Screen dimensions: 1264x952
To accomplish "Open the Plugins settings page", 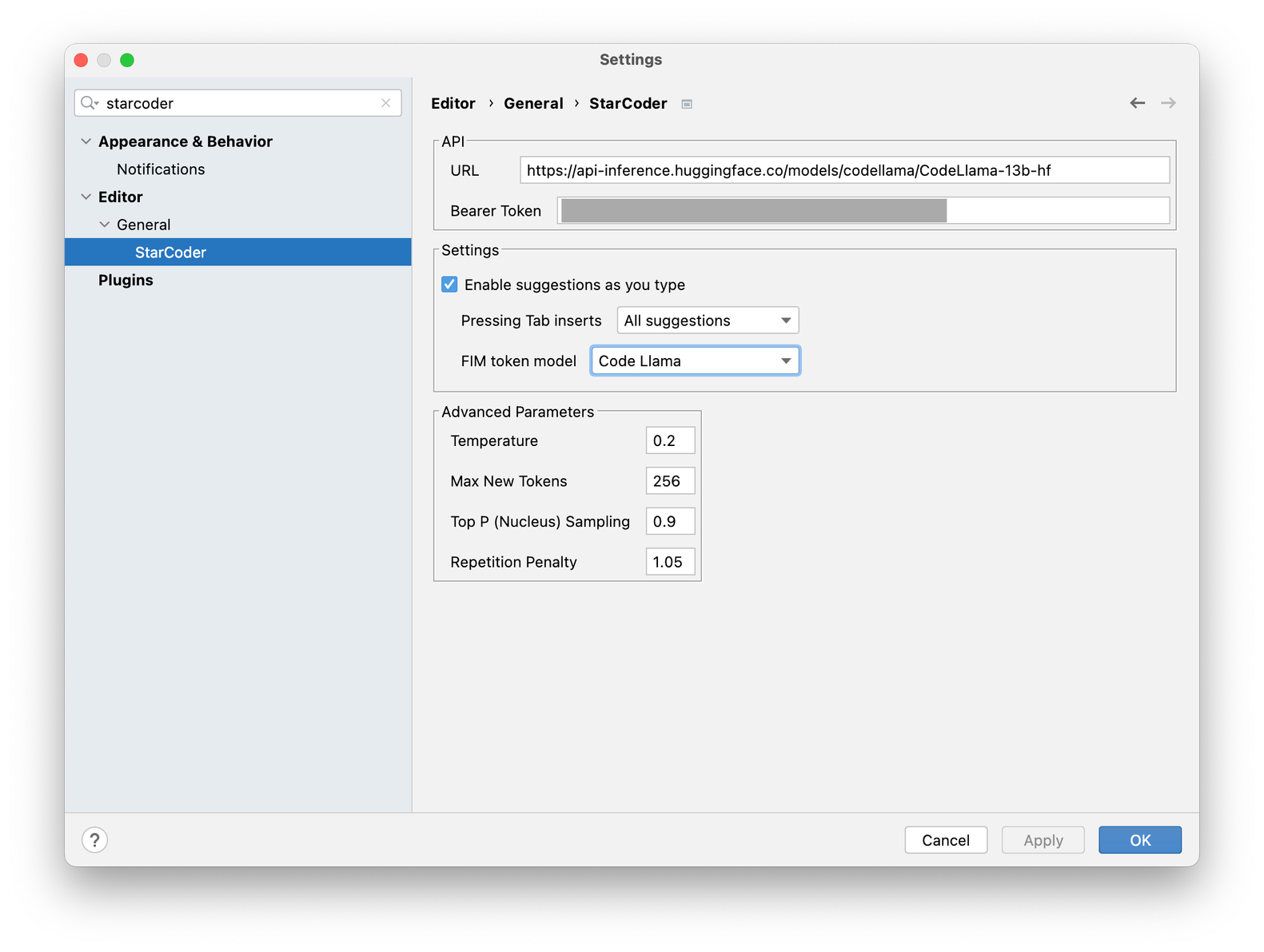I will [x=126, y=280].
